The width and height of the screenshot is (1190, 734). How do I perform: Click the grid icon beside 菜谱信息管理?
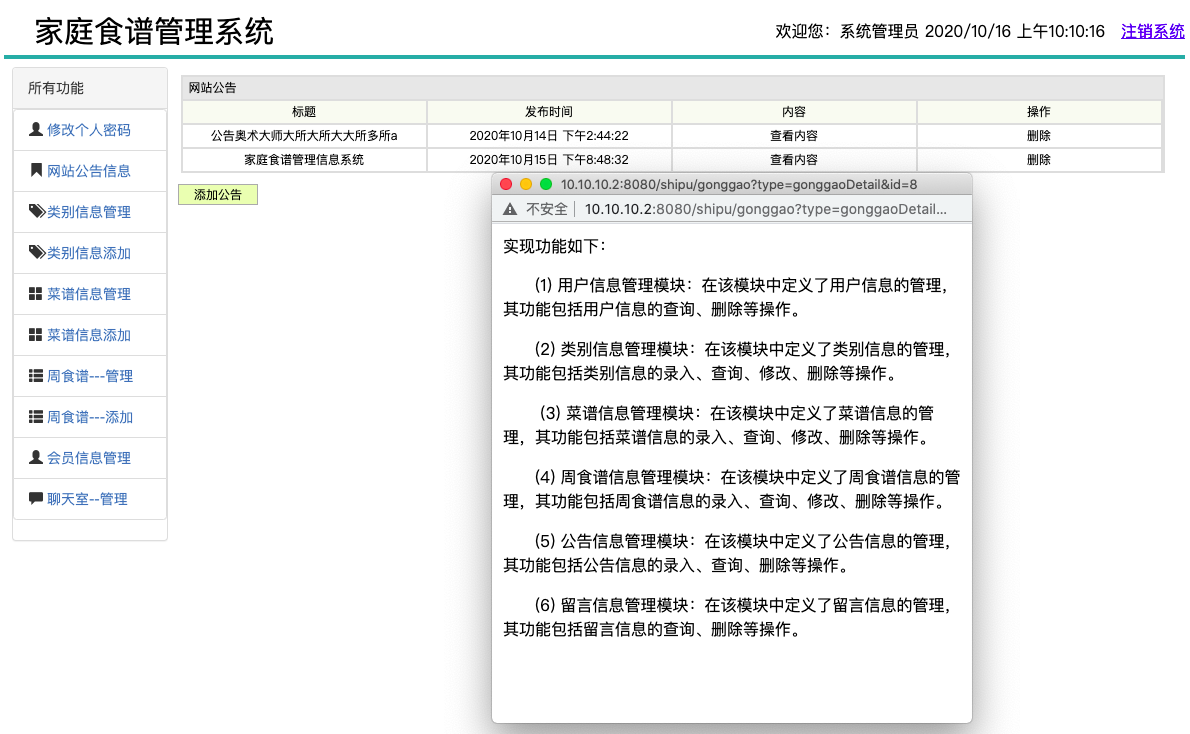[36, 294]
